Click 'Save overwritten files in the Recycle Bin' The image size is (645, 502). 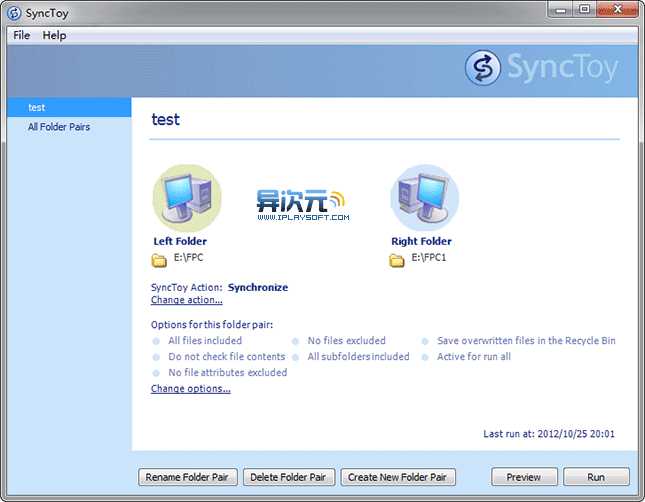point(526,341)
